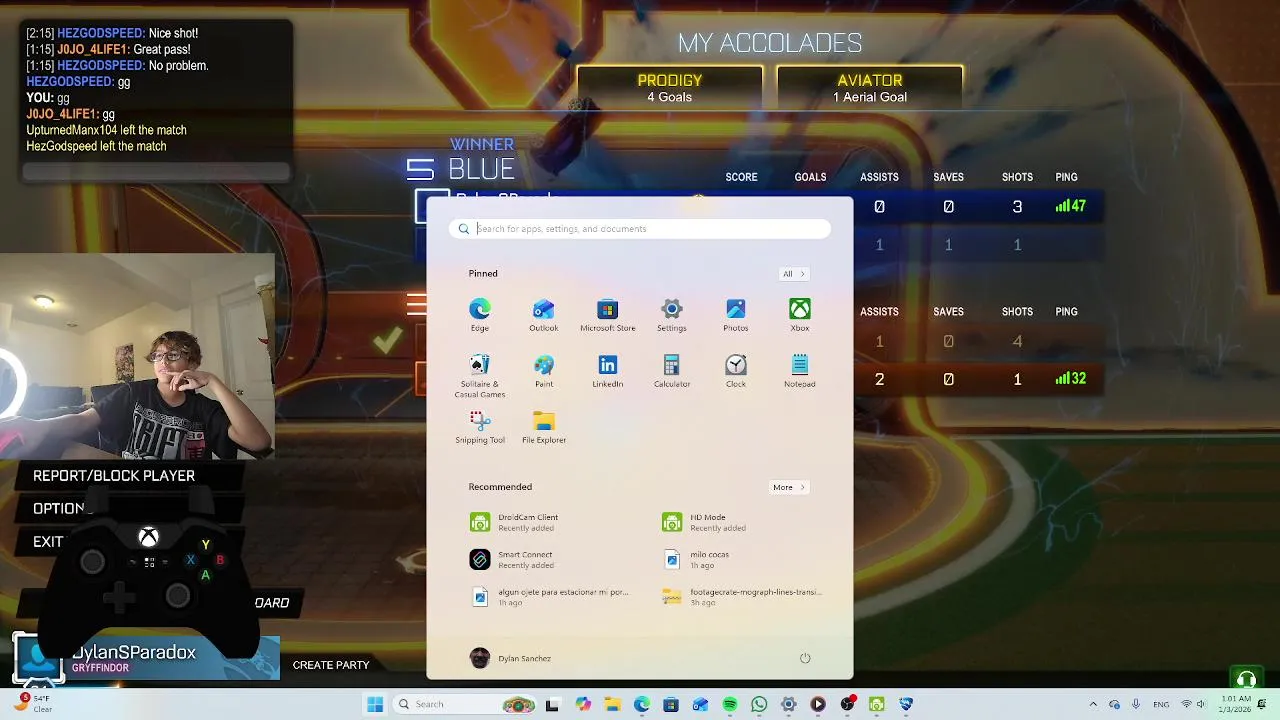
Task: Open File Explorer from pinned apps
Action: point(544,427)
